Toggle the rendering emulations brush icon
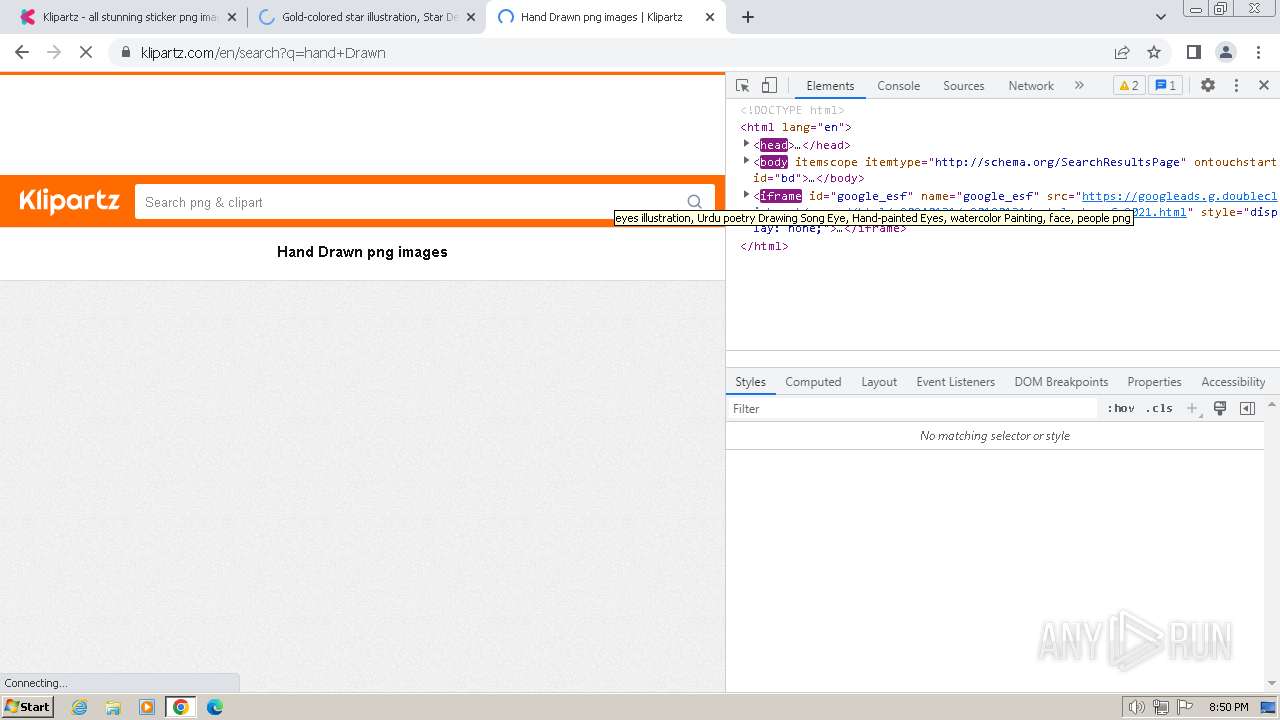1280x720 pixels. coord(1220,408)
